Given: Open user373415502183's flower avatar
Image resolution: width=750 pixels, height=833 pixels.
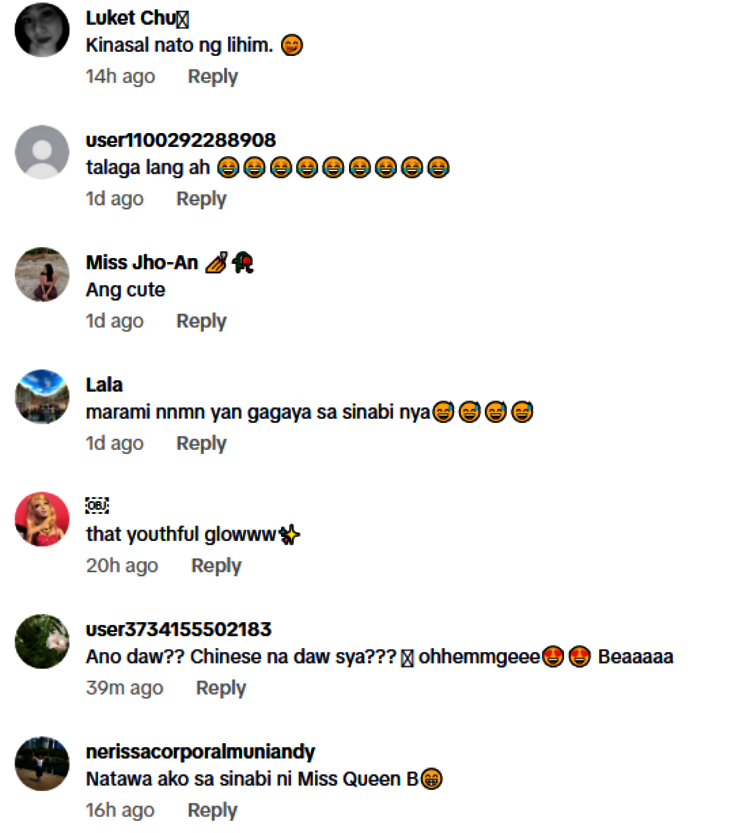Looking at the screenshot, I should (x=42, y=641).
